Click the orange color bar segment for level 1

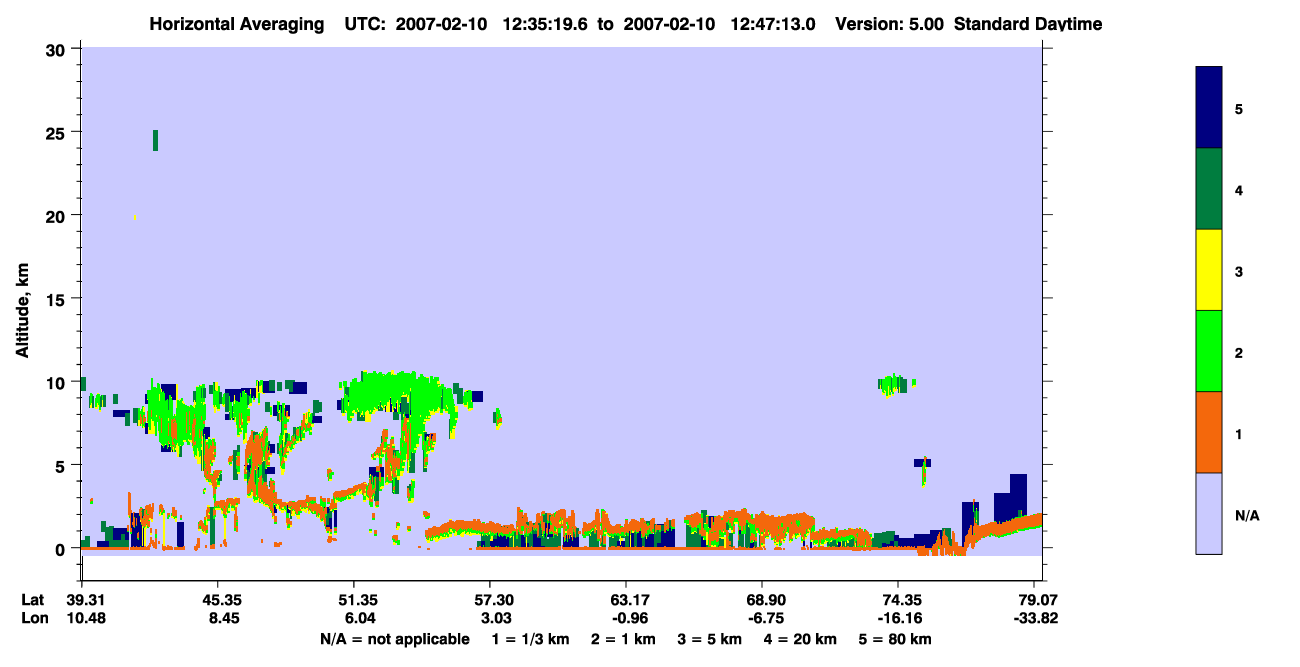pos(1209,432)
